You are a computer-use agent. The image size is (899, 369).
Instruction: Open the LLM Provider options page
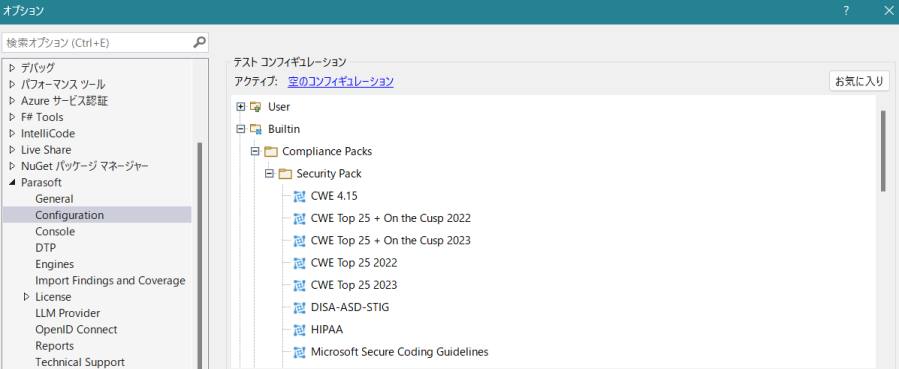(68, 313)
